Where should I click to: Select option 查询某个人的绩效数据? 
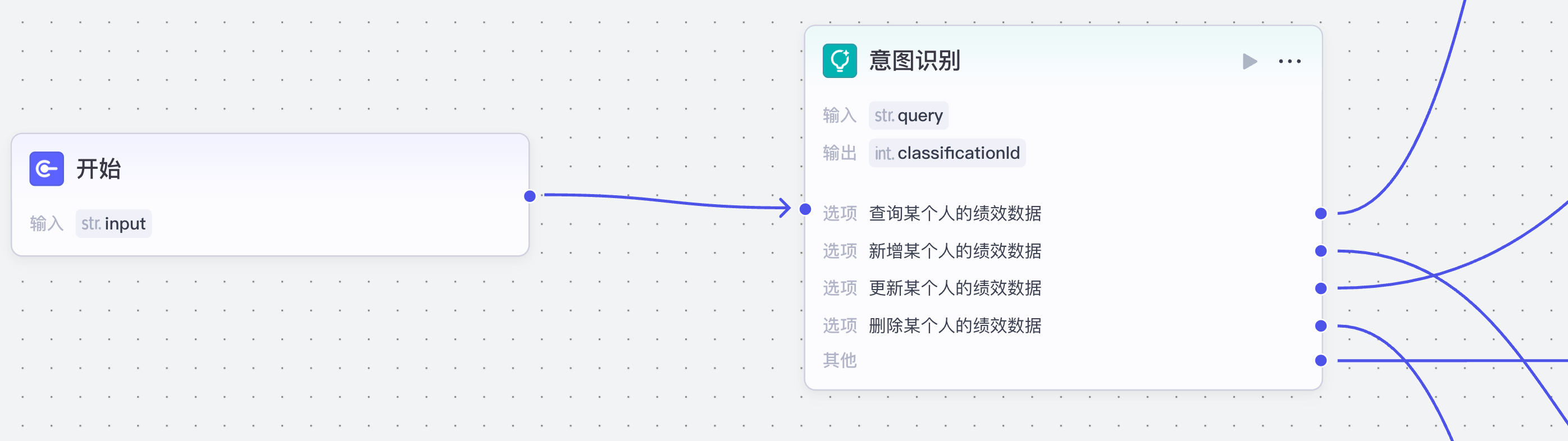[x=954, y=214]
